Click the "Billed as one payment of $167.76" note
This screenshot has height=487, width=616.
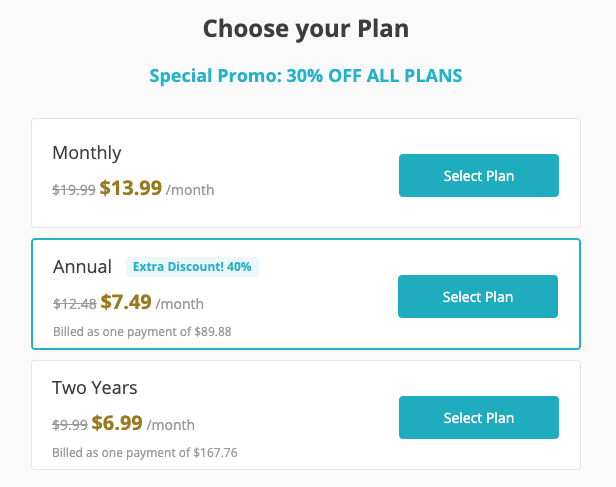coord(145,452)
